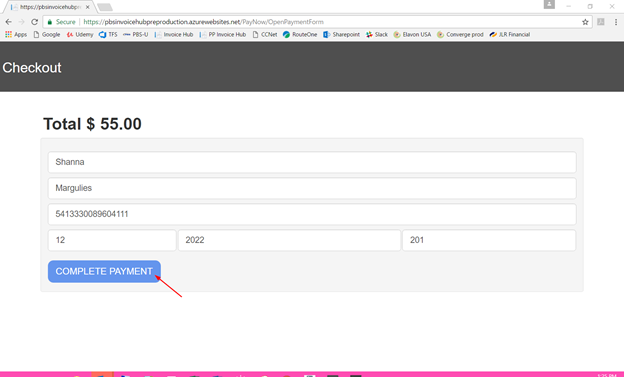
Task: Open the Slack bookmark
Action: click(x=376, y=35)
